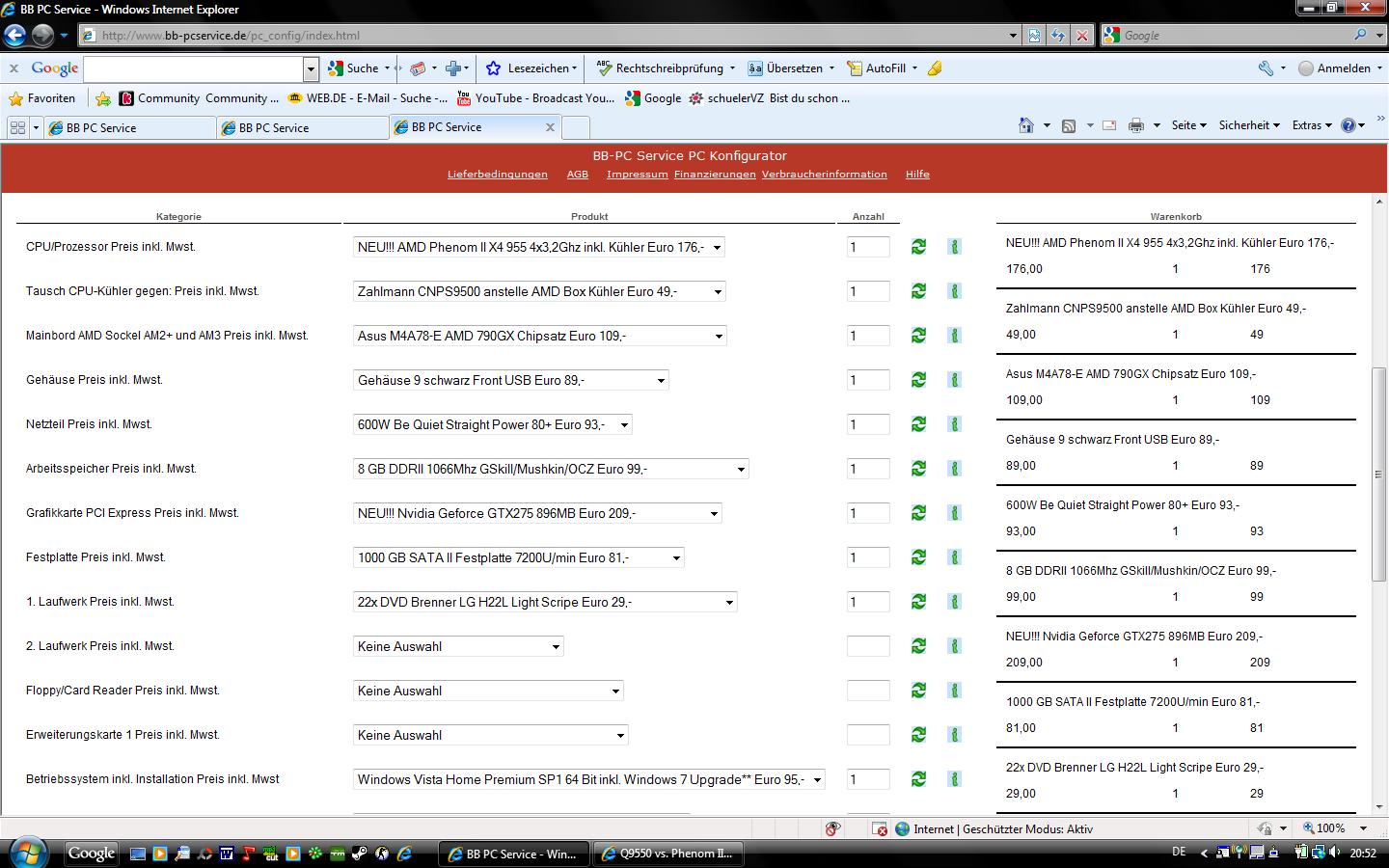Click the page vertical scrollbar thumb

coord(1379,475)
